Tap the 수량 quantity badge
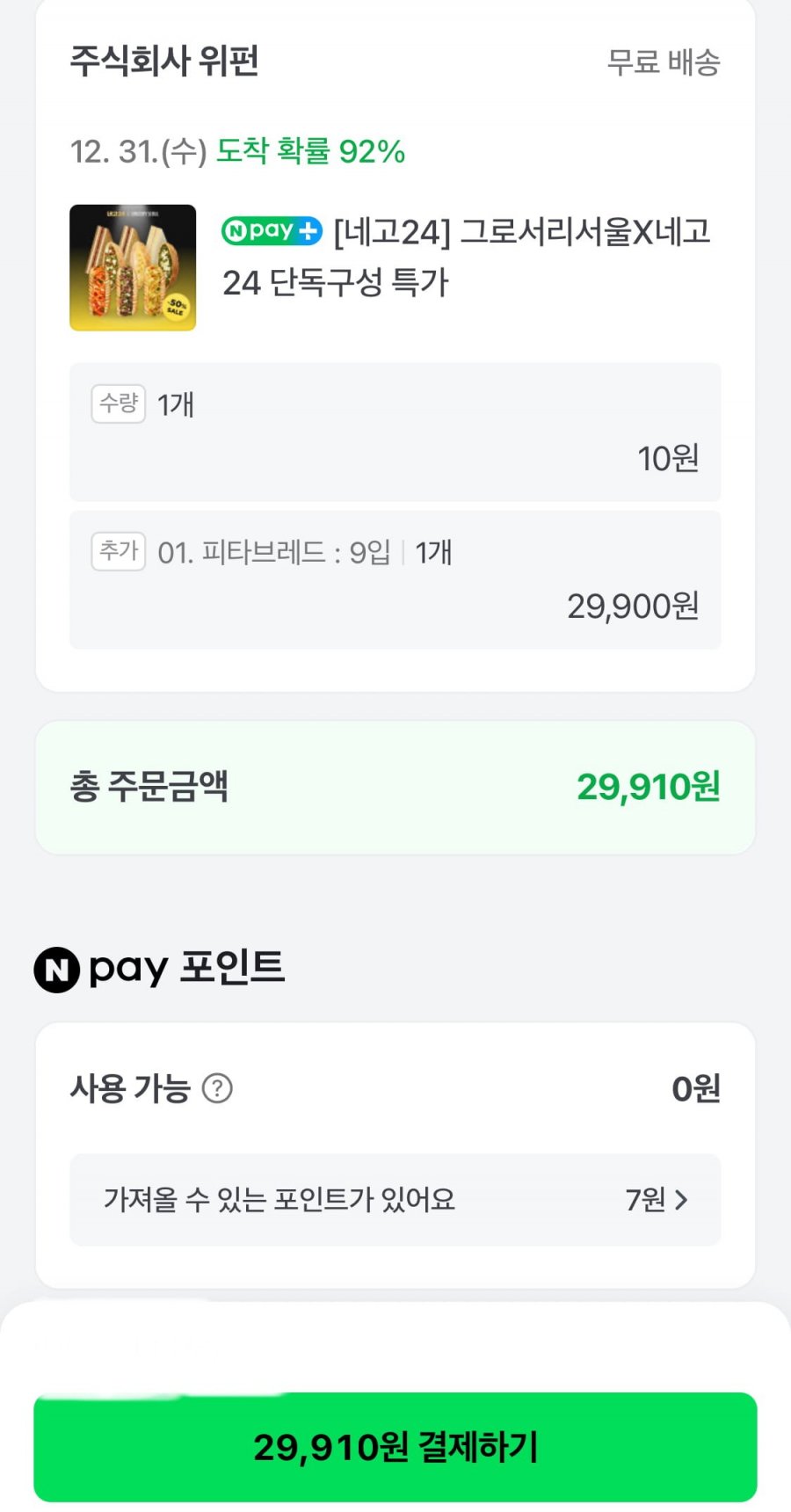The height and width of the screenshot is (1512, 791). [119, 403]
